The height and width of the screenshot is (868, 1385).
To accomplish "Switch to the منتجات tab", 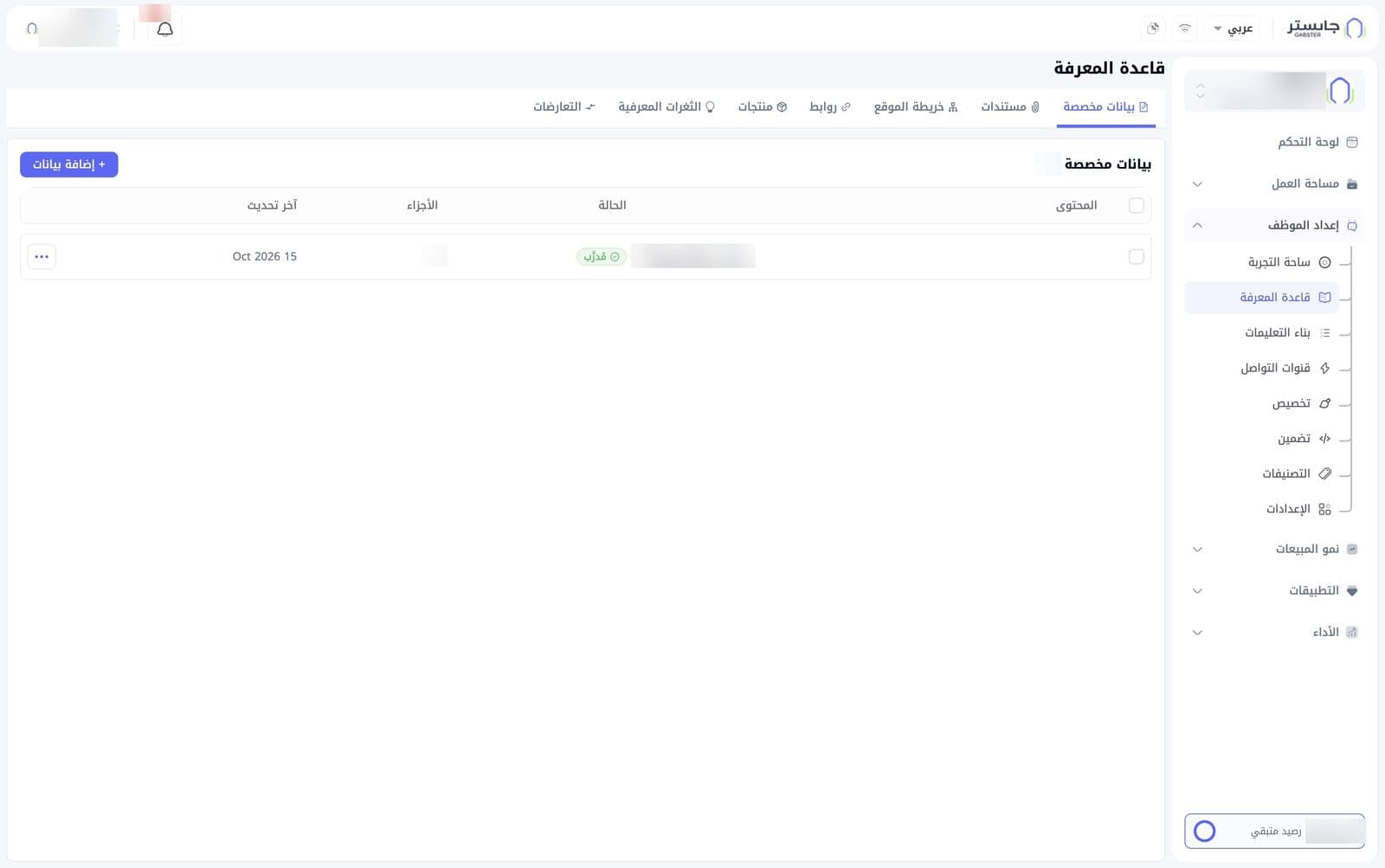I will (x=763, y=107).
